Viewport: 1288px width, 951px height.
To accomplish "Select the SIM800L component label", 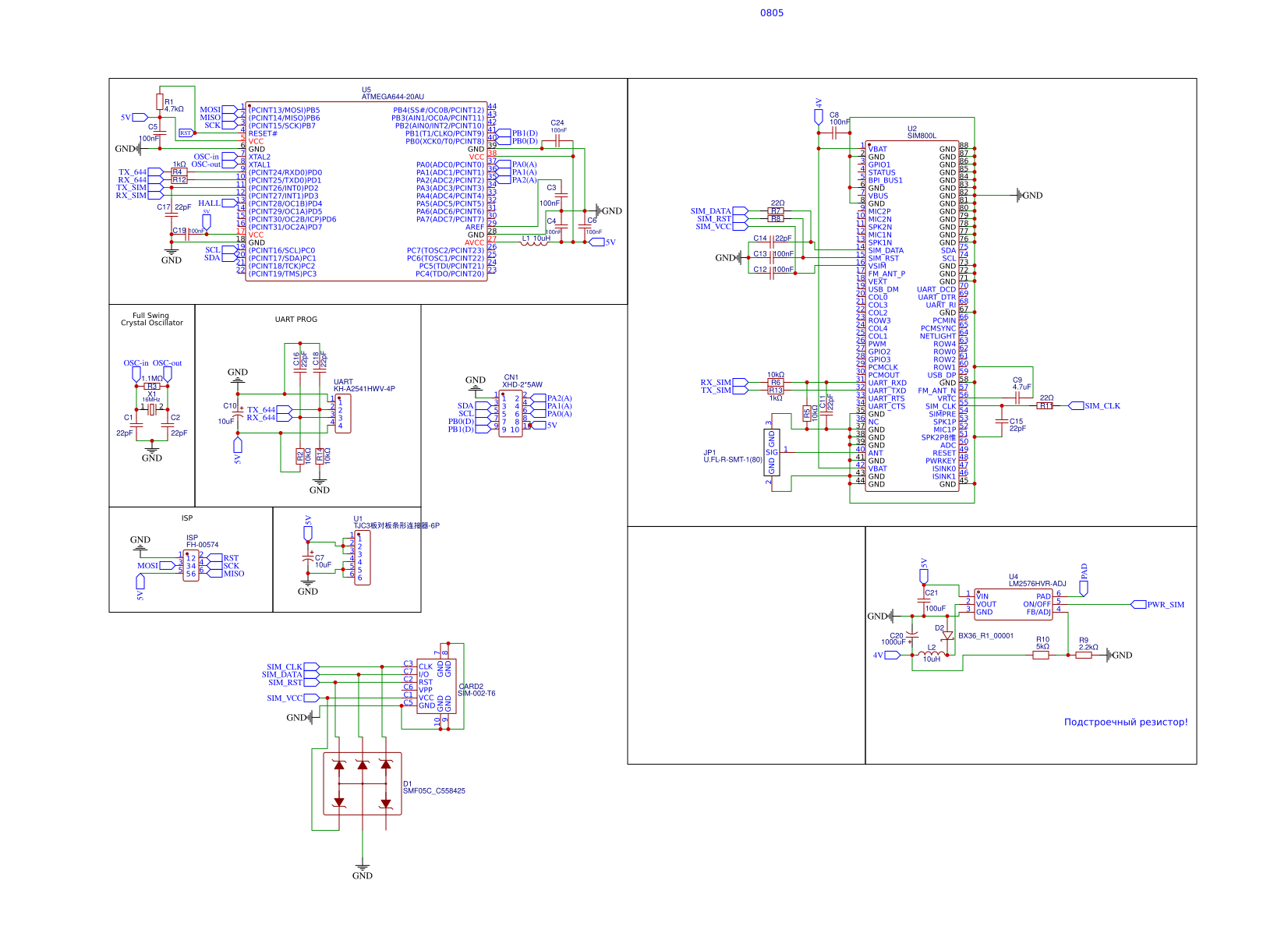I will click(x=922, y=136).
